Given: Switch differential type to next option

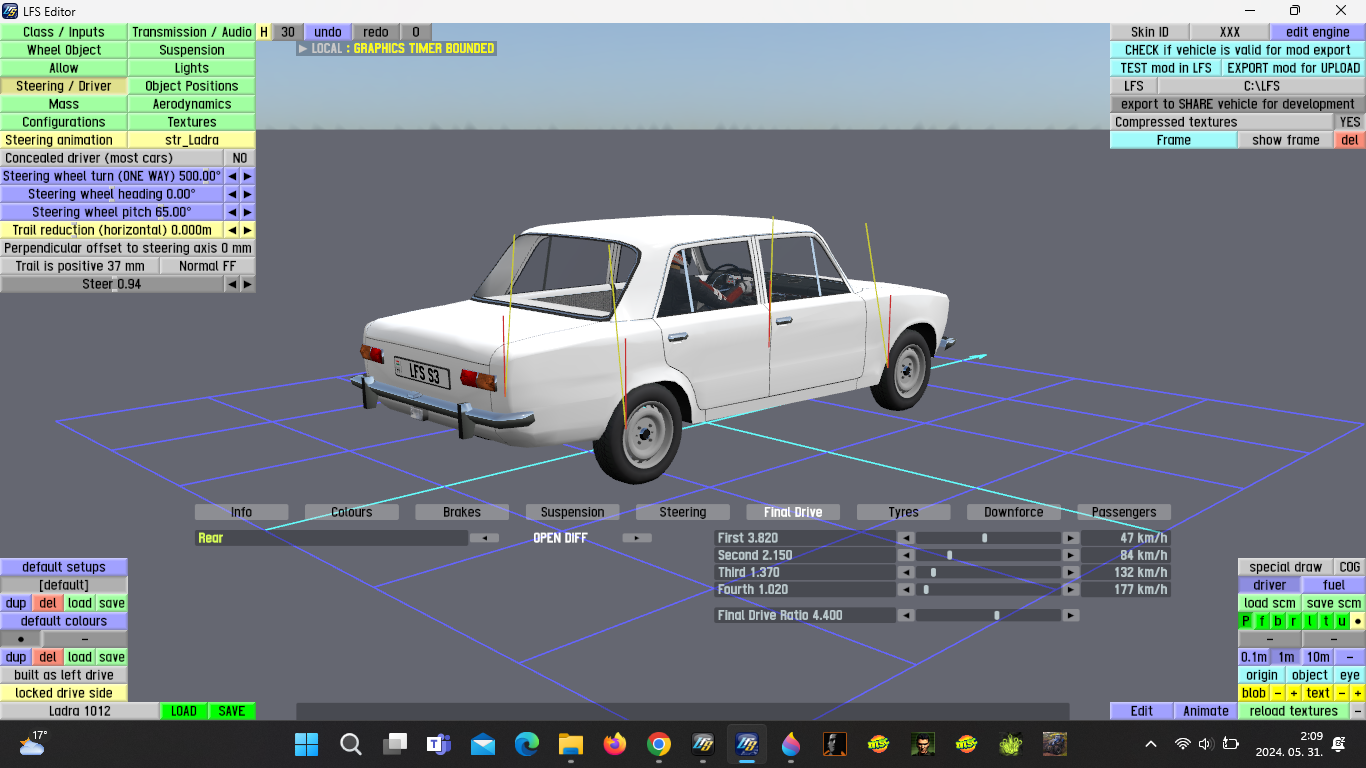Looking at the screenshot, I should [x=637, y=538].
